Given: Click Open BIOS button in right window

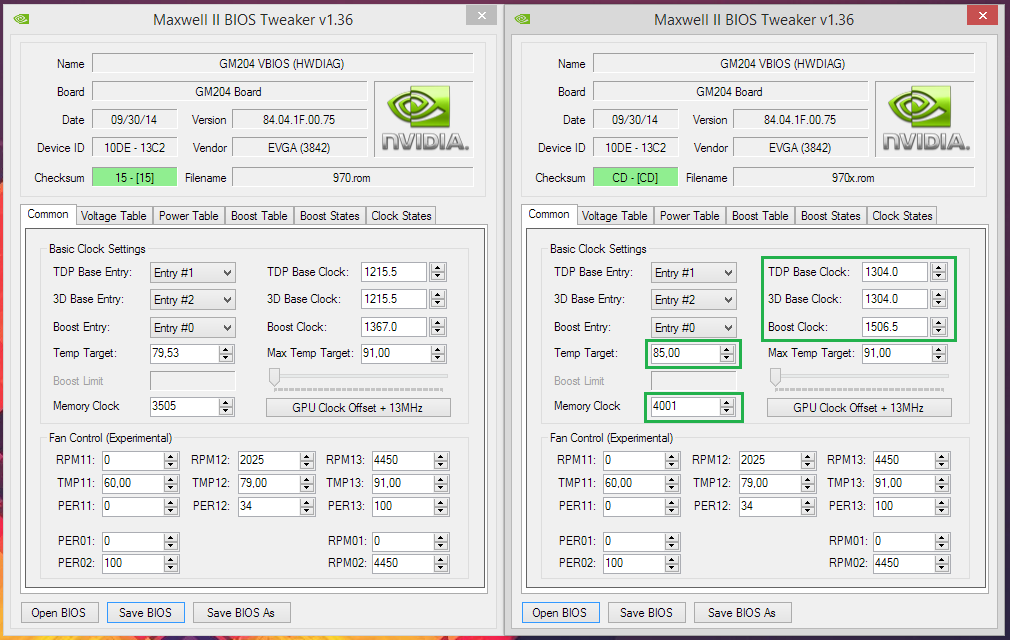Looking at the screenshot, I should pos(560,612).
